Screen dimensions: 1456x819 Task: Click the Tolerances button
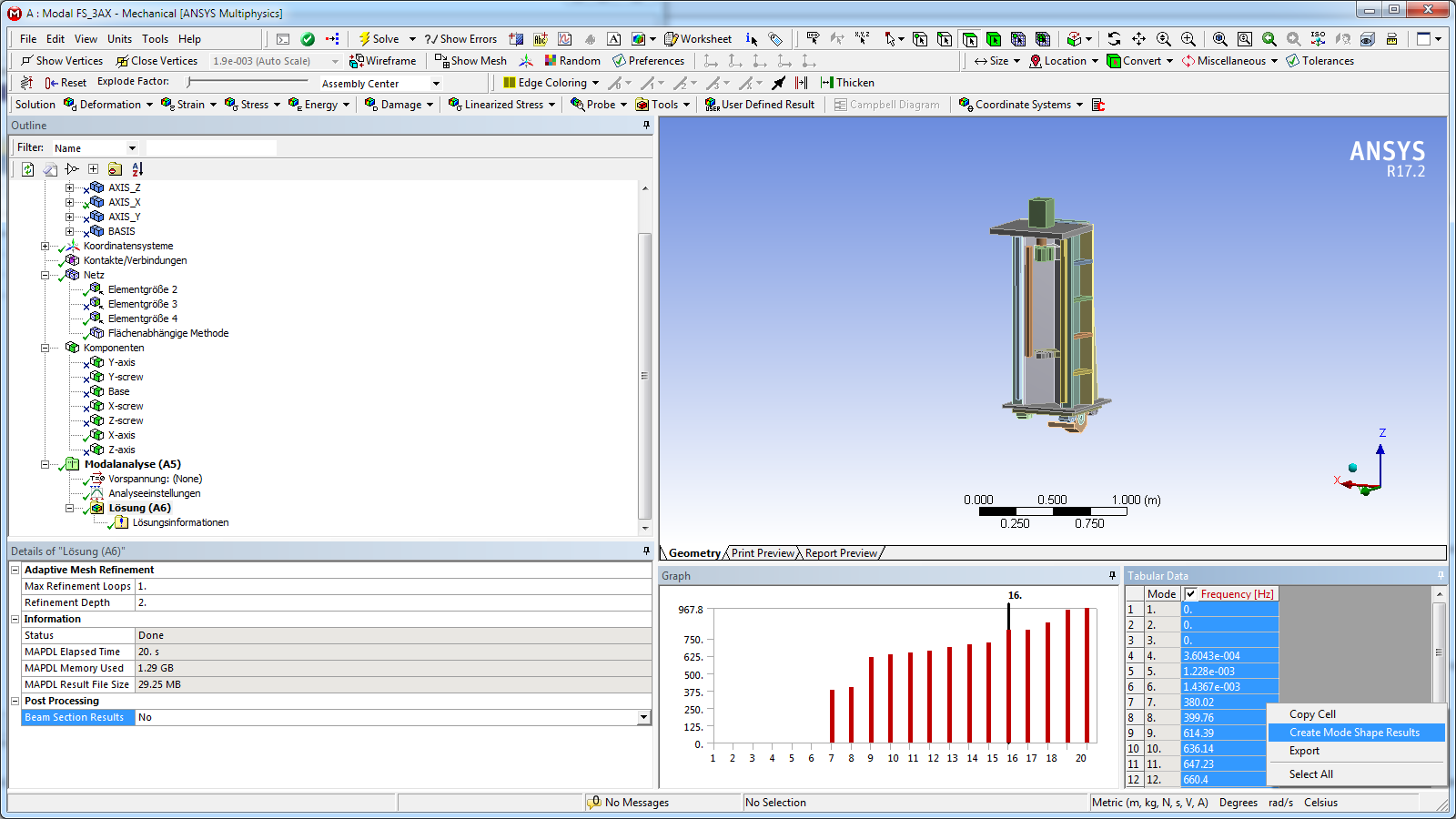[1320, 61]
